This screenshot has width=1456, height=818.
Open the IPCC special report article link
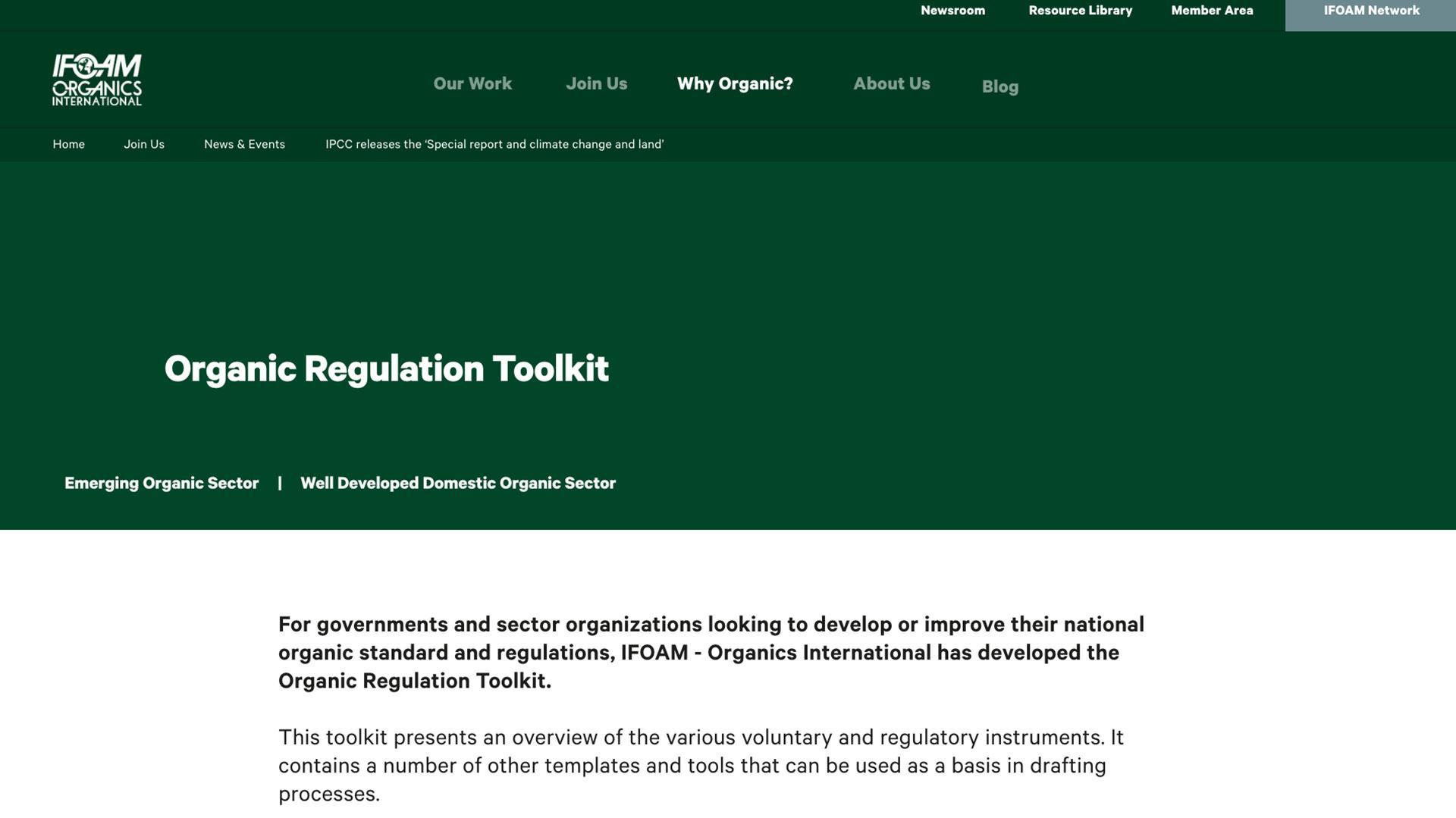pos(494,144)
